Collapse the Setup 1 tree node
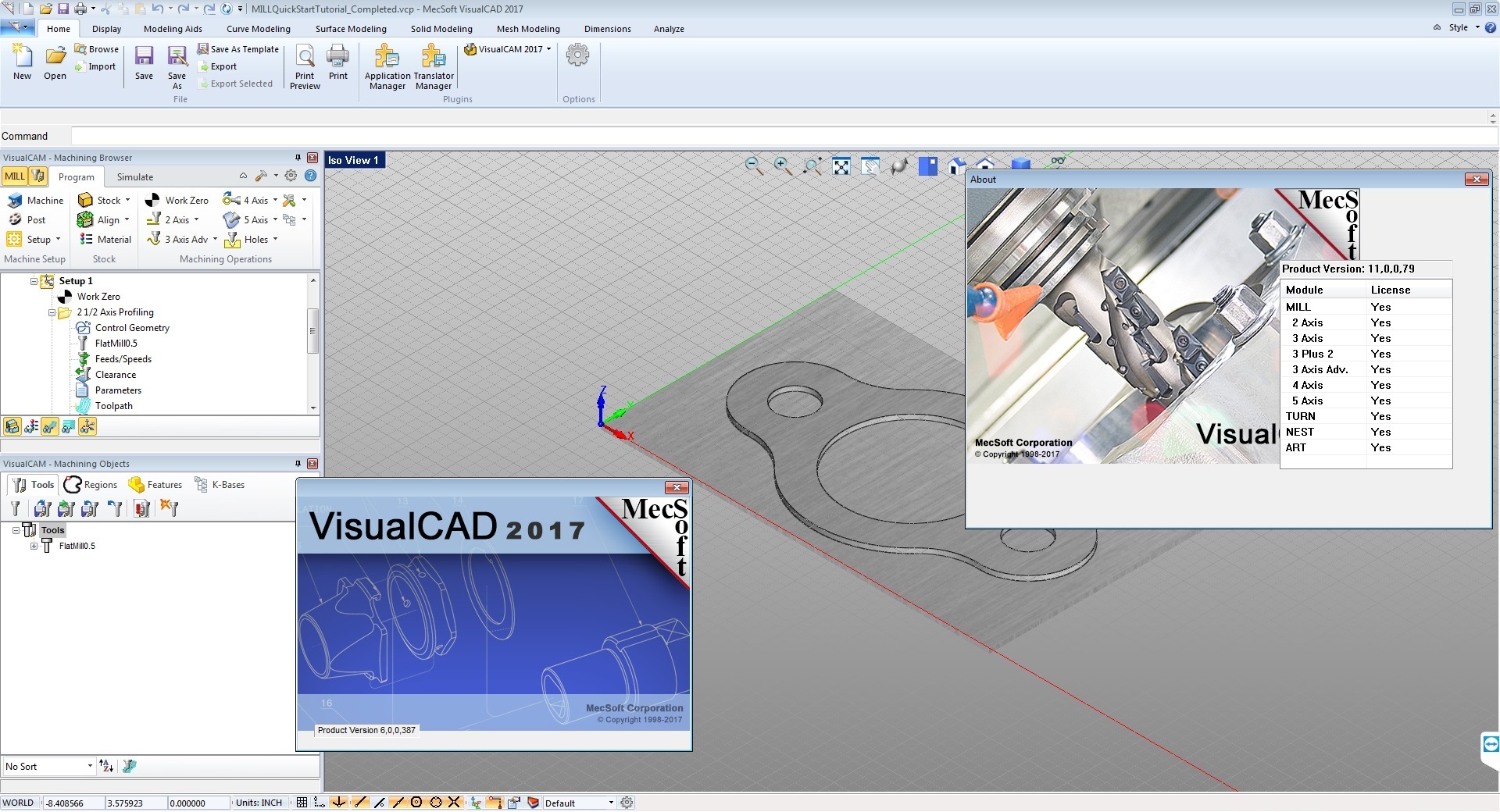This screenshot has width=1500, height=812. click(34, 281)
